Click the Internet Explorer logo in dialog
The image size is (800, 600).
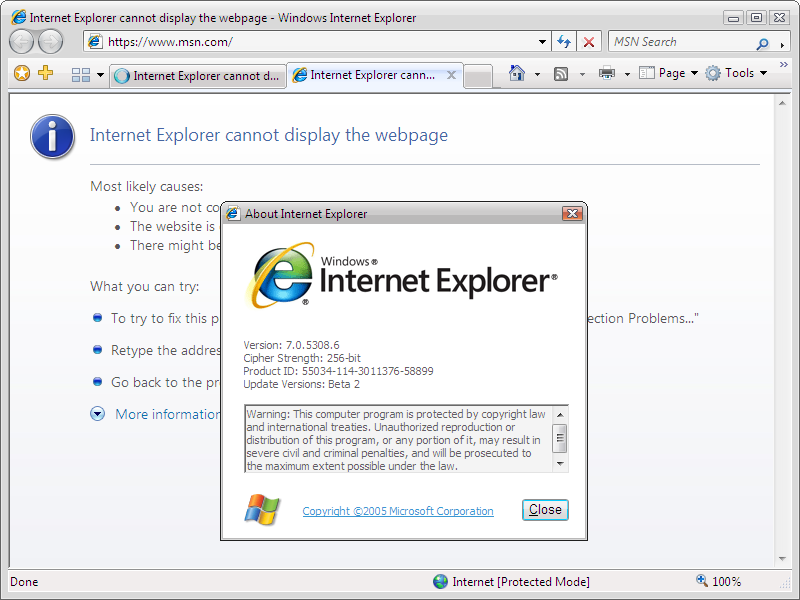[x=402, y=276]
